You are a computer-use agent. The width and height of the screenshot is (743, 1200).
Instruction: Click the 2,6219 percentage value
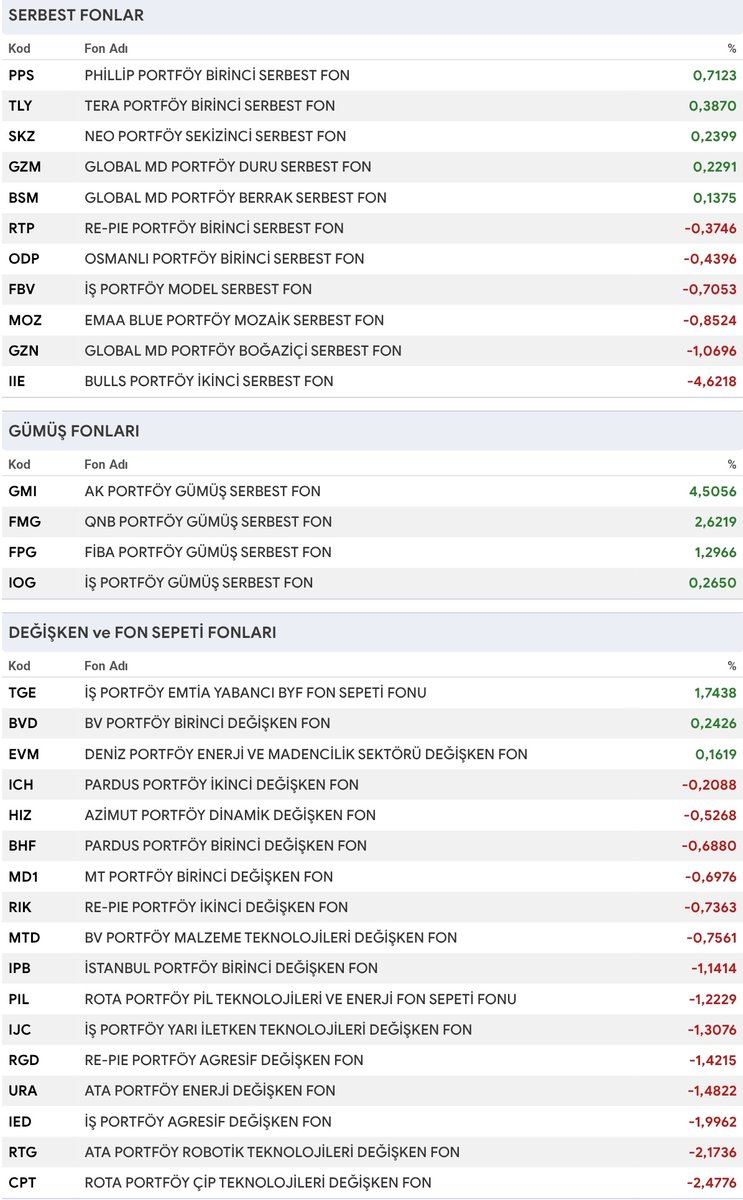[x=714, y=521]
